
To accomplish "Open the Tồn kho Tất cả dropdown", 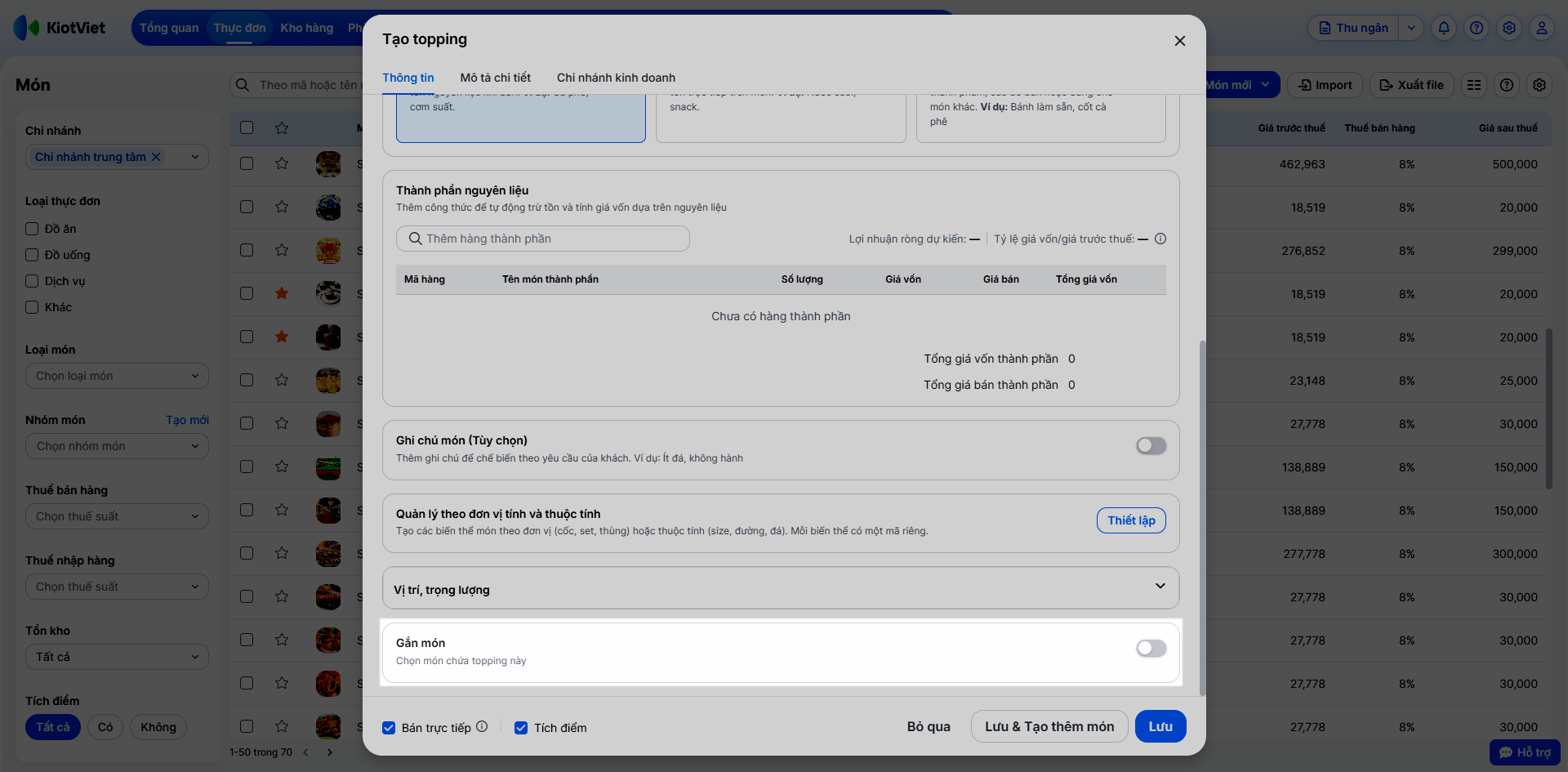I will pos(117,657).
